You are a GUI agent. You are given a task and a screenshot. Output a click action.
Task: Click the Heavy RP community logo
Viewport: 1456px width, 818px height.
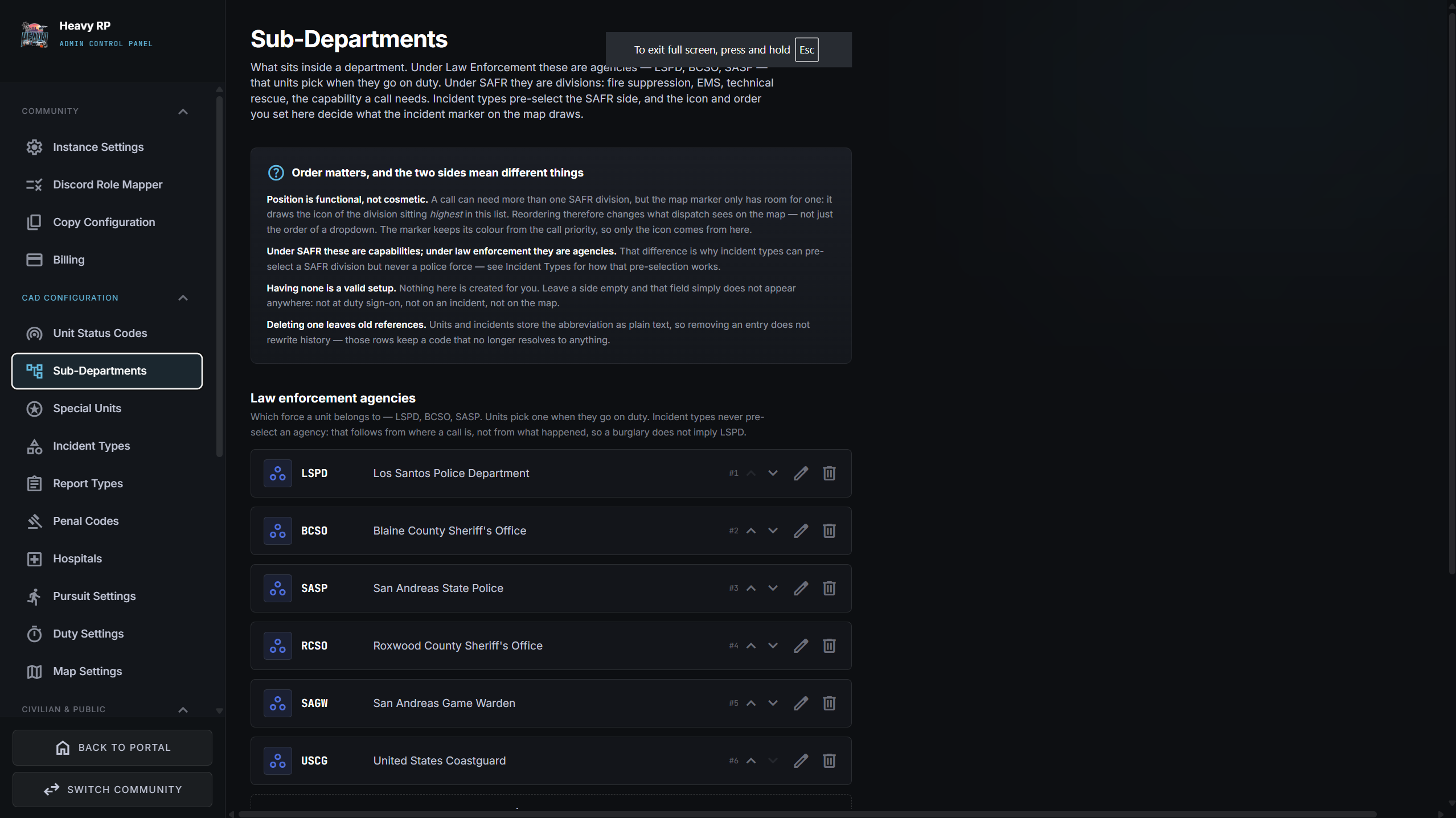pyautogui.click(x=34, y=34)
